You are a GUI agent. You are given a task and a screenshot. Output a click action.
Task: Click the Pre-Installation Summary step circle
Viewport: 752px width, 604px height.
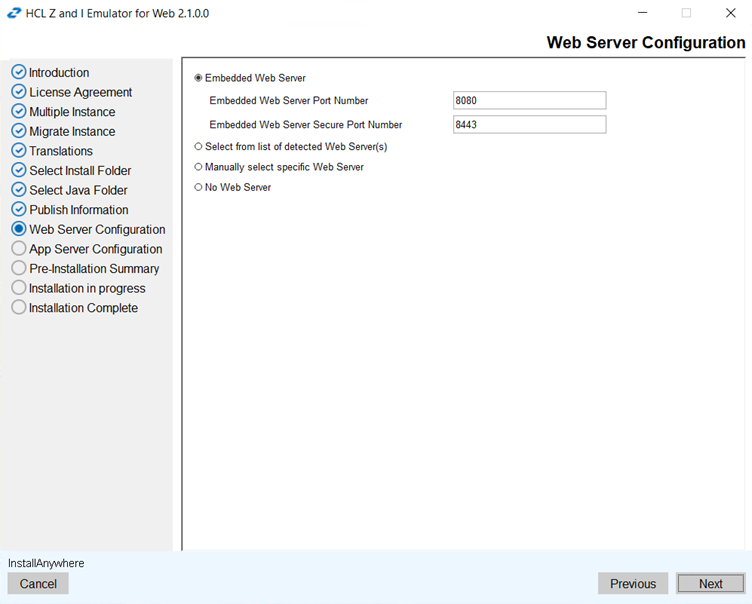pyautogui.click(x=19, y=268)
